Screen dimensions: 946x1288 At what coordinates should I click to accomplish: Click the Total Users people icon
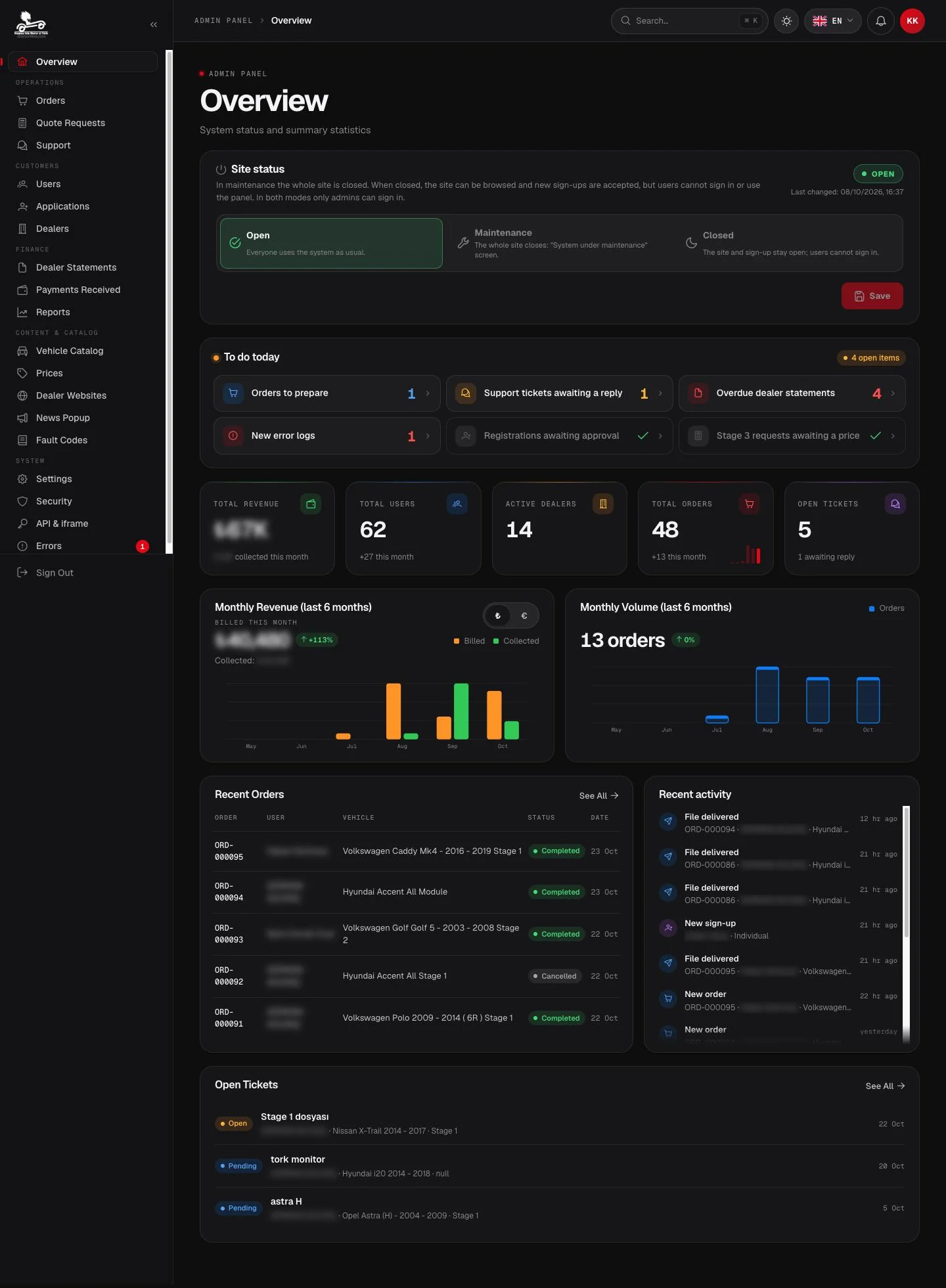457,504
